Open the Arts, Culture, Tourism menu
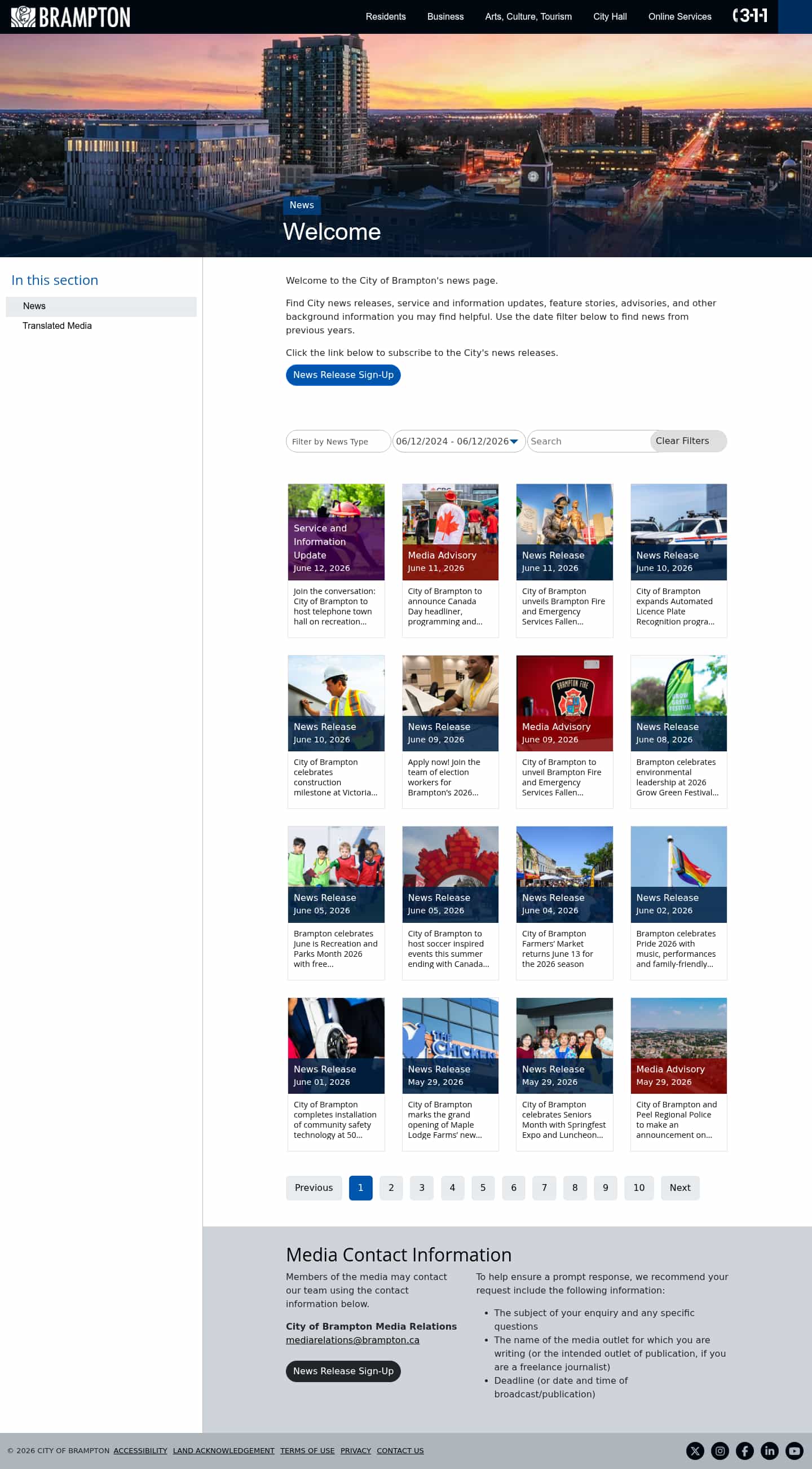This screenshot has height=1469, width=812. [x=528, y=16]
